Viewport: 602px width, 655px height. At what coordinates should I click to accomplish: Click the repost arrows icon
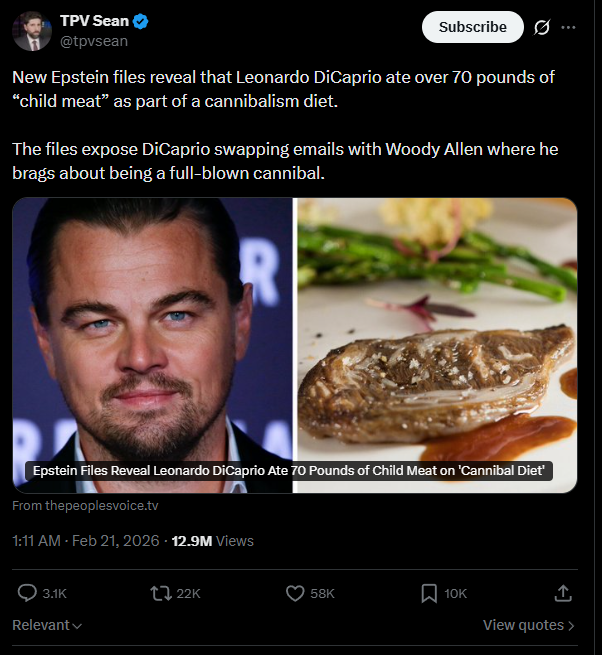click(x=161, y=593)
